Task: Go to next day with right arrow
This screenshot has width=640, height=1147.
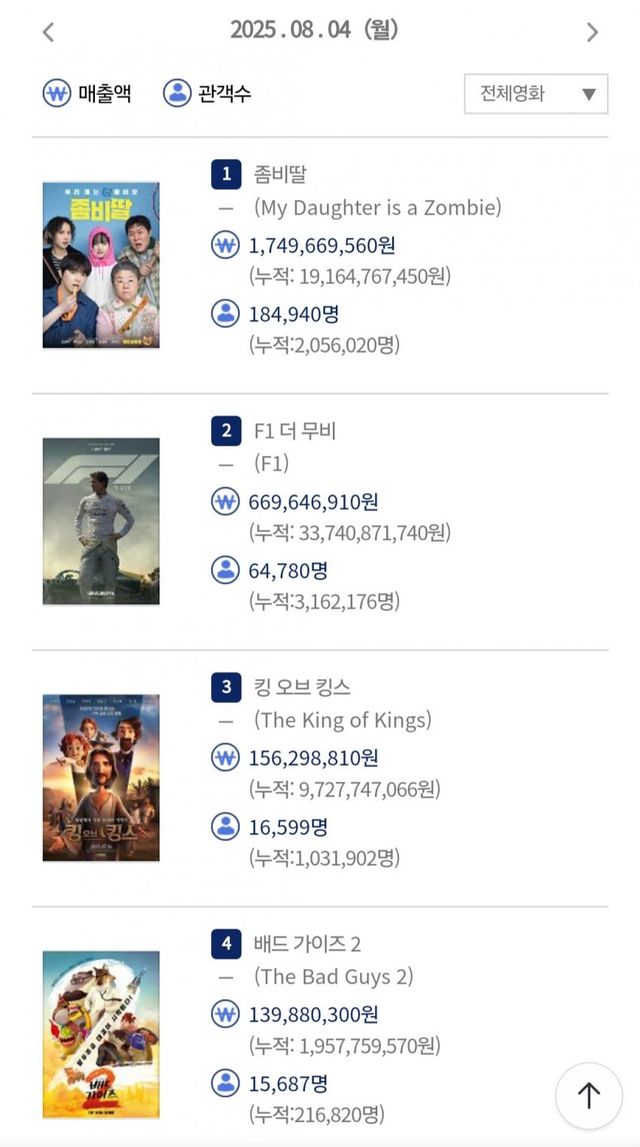Action: coord(592,32)
